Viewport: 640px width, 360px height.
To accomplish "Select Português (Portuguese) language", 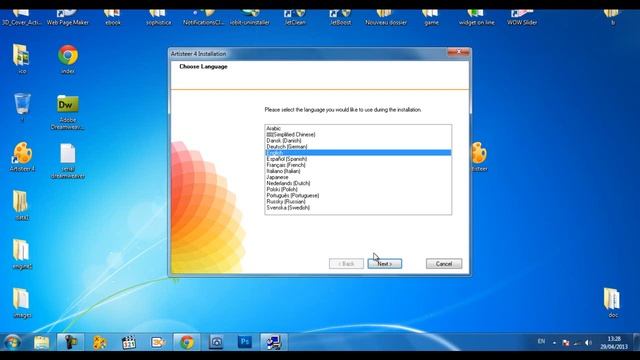I will pyautogui.click(x=358, y=196).
